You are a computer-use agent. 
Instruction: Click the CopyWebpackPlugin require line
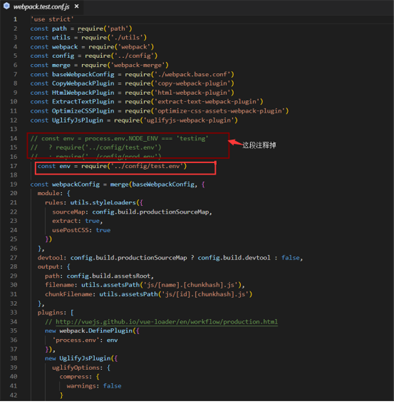pyautogui.click(x=132, y=83)
